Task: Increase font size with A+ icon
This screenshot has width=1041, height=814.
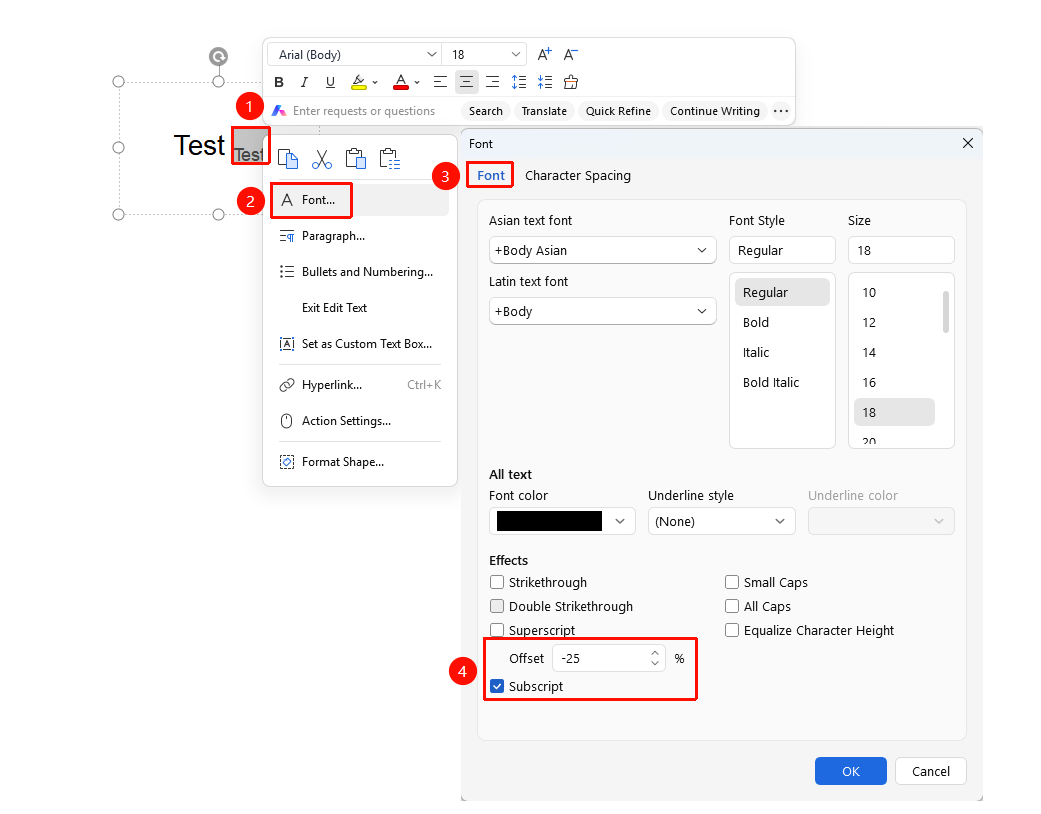Action: click(x=544, y=54)
